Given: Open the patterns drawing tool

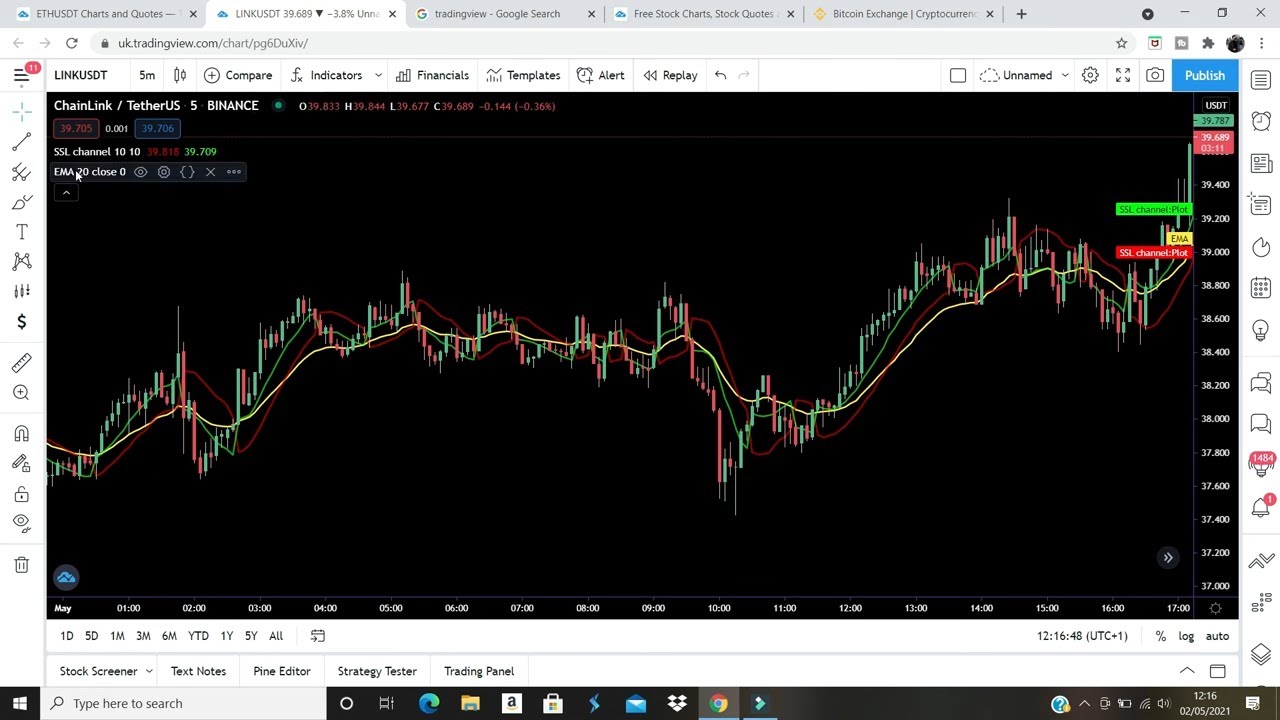Looking at the screenshot, I should coord(21,261).
